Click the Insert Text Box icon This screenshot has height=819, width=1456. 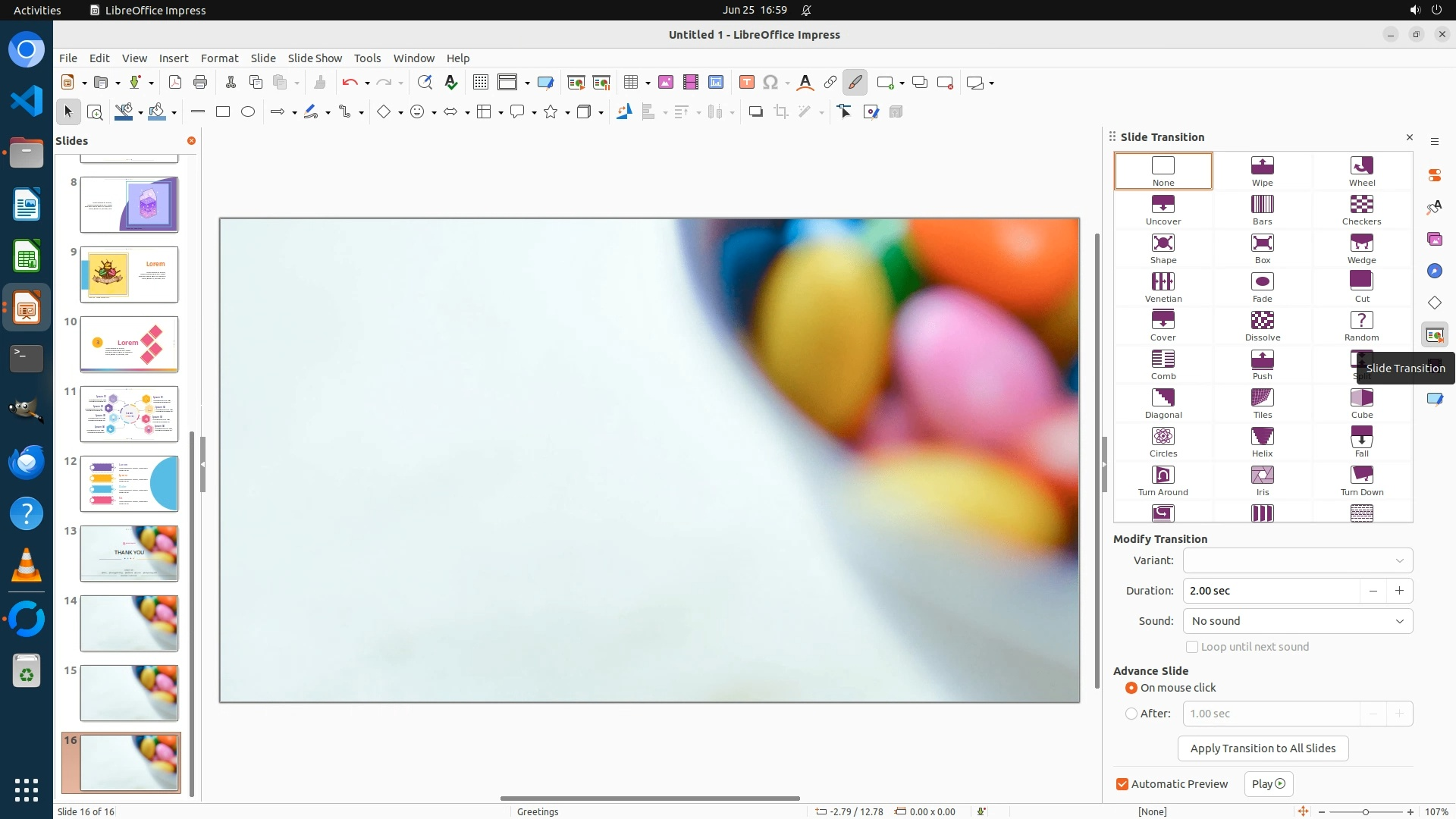pyautogui.click(x=746, y=82)
